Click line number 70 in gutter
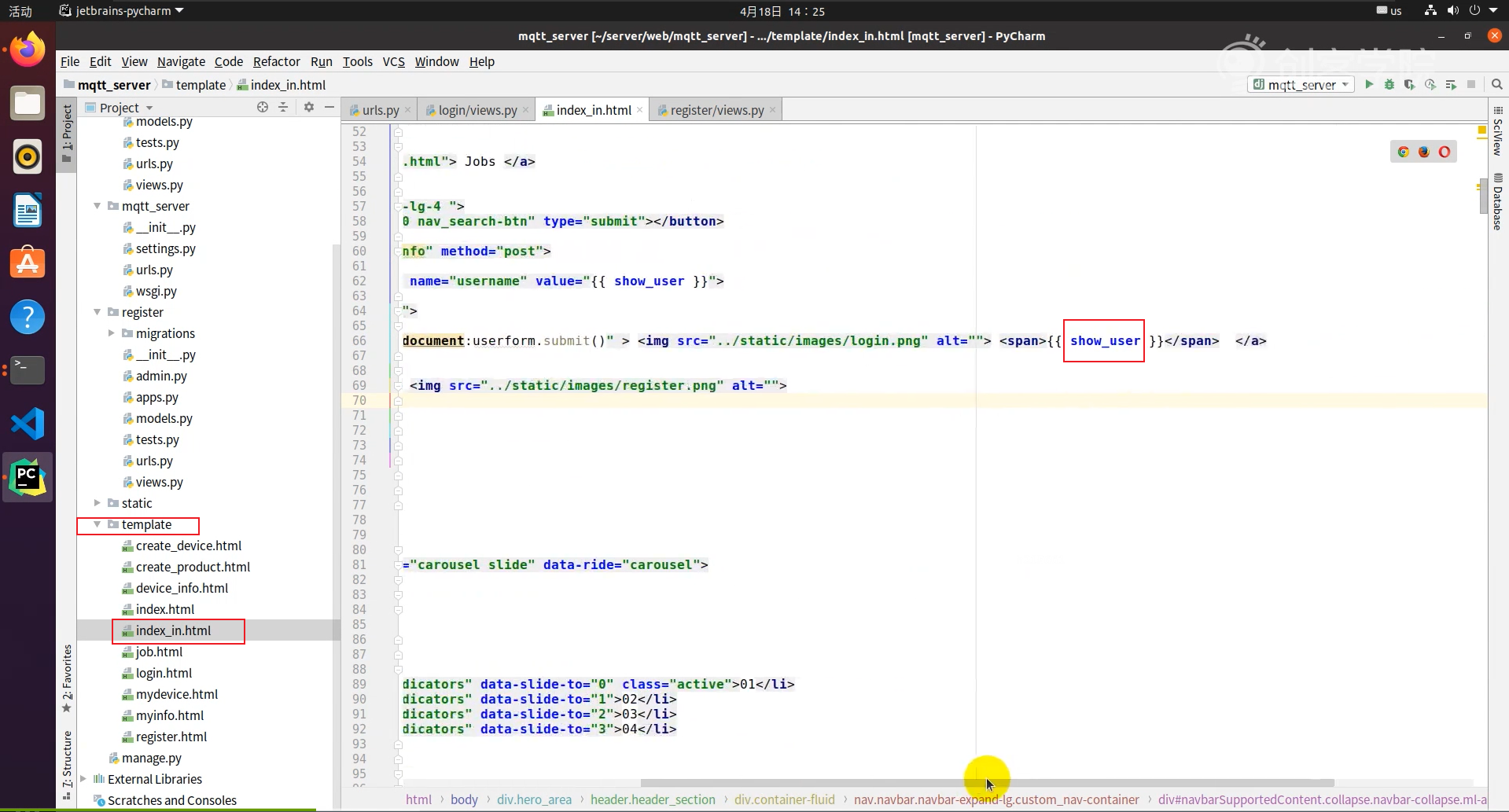 (359, 400)
